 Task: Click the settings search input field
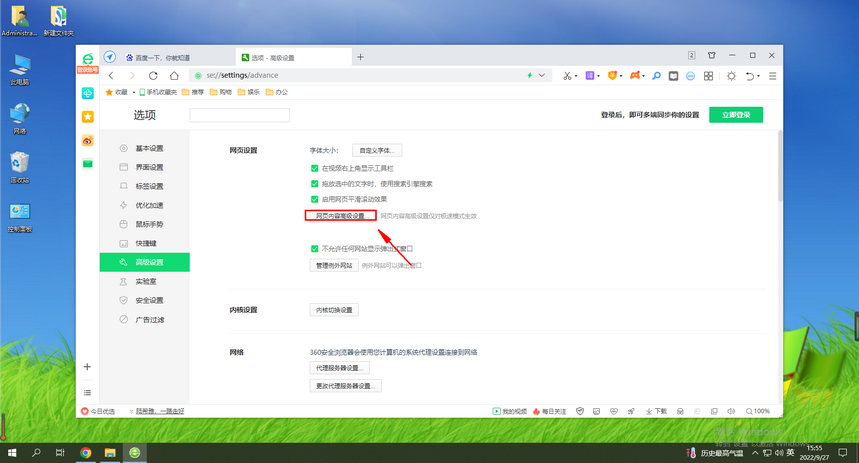point(239,115)
